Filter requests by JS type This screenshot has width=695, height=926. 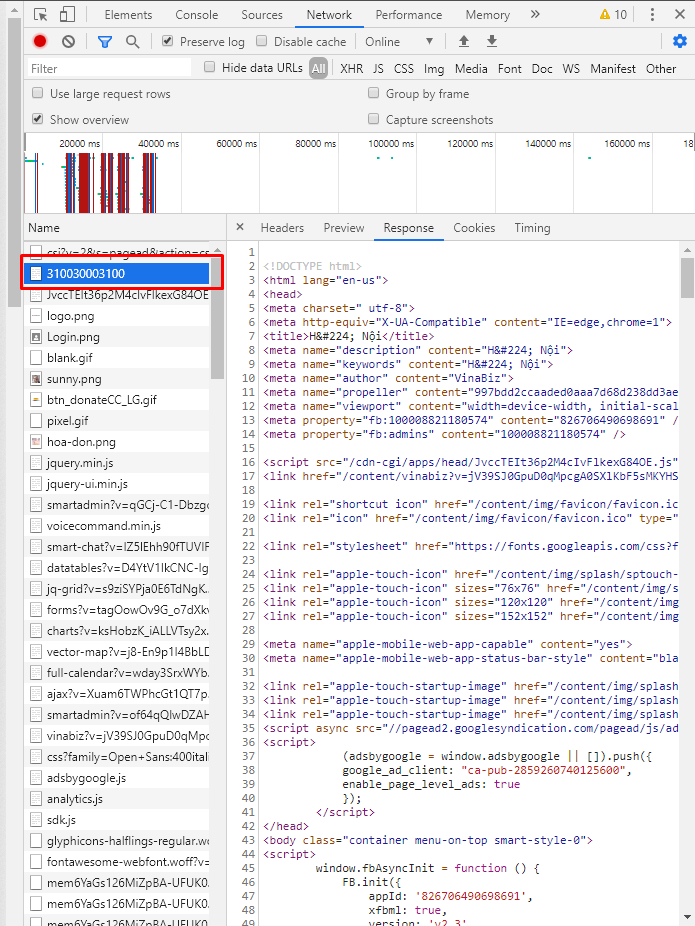(x=378, y=69)
